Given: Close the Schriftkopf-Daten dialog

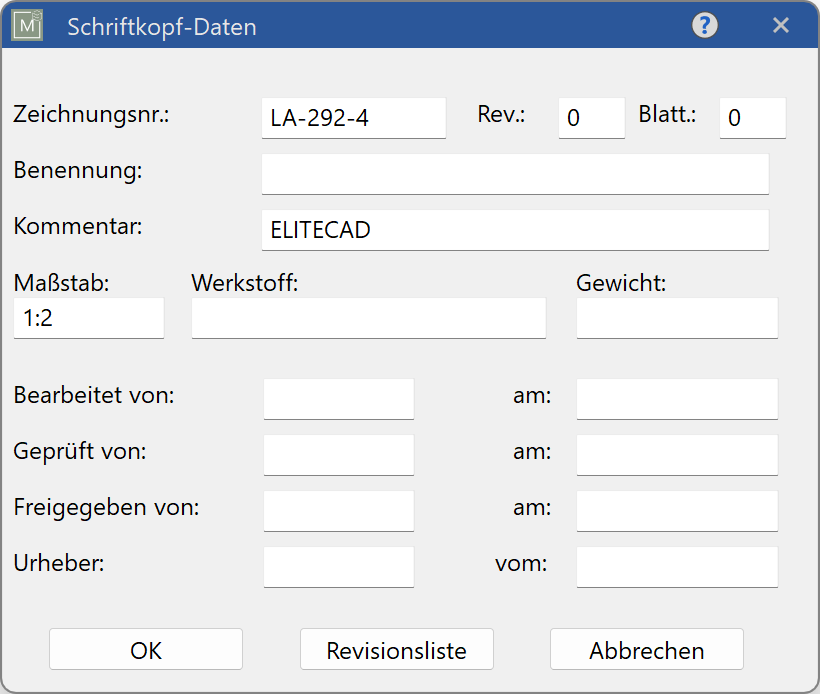Looking at the screenshot, I should click(x=781, y=26).
